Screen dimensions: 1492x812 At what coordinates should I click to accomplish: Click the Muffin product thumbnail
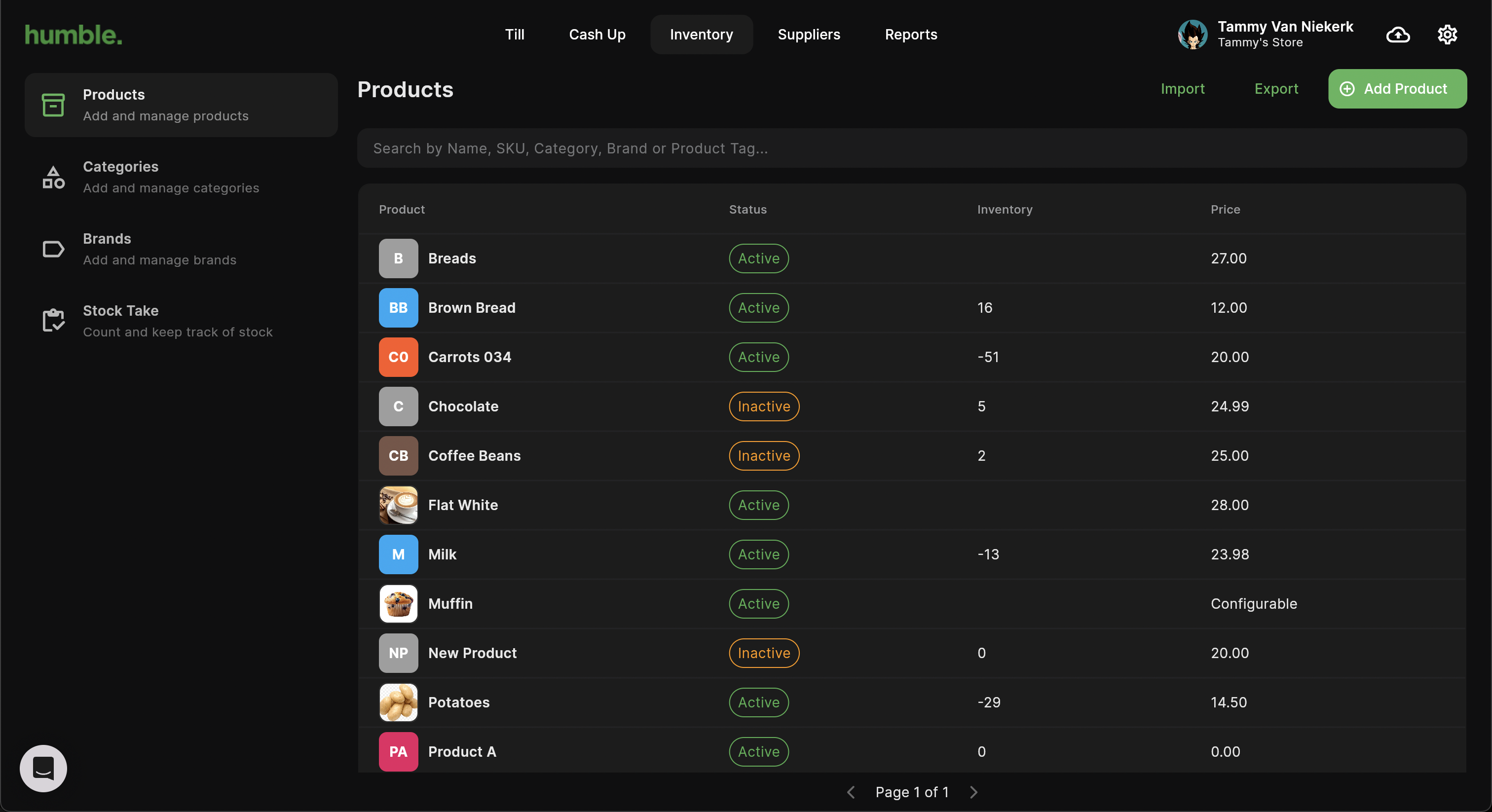pyautogui.click(x=398, y=603)
